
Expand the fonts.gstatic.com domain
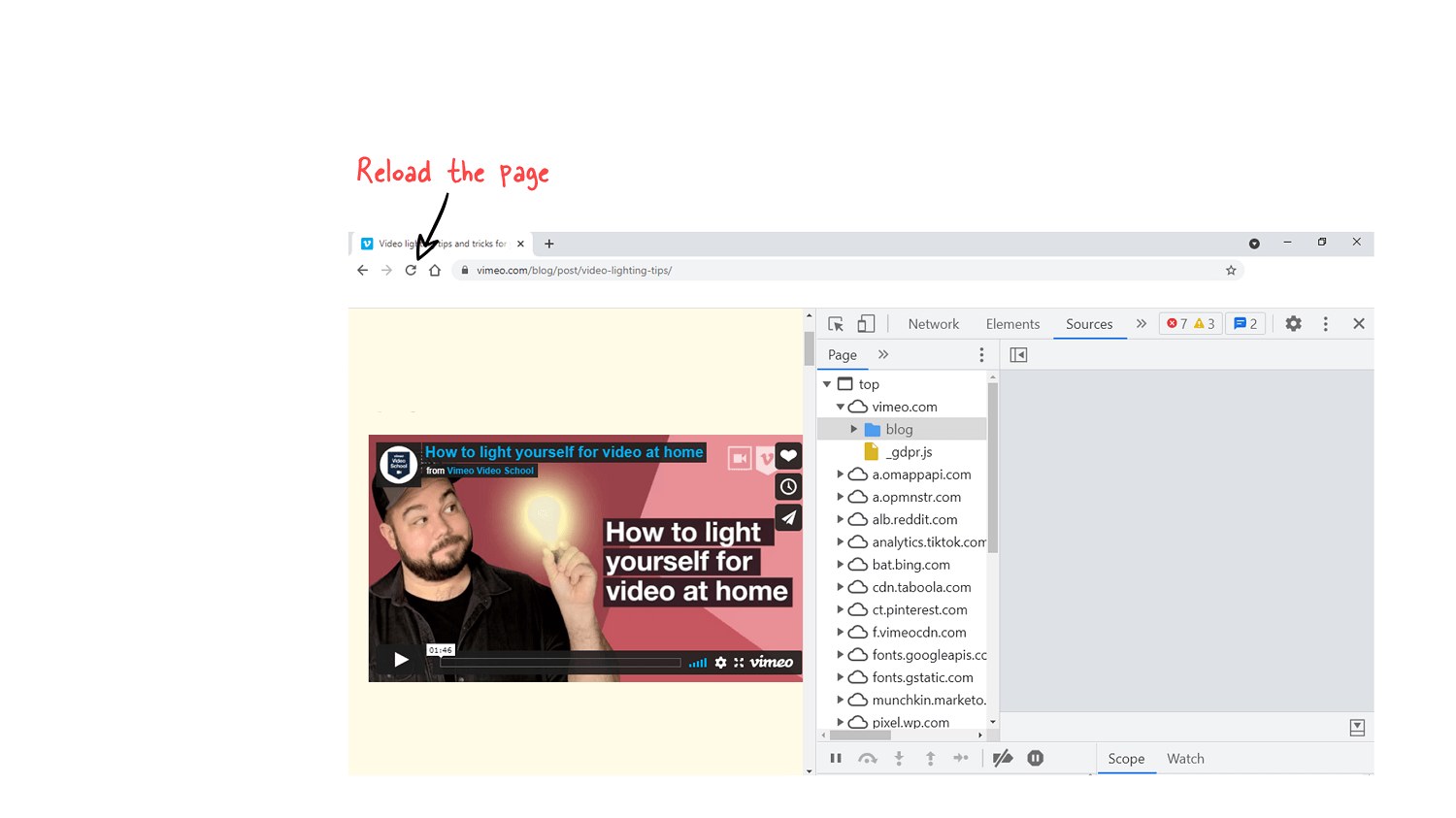click(841, 677)
